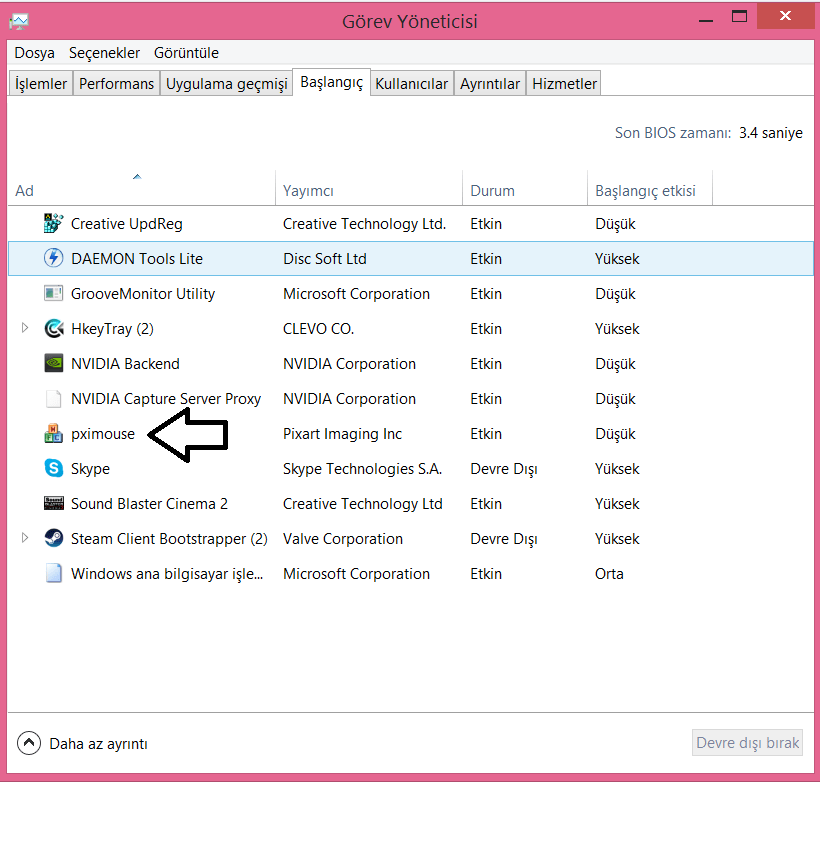Click Skype's Devre Dışı status cell
The height and width of the screenshot is (858, 820).
point(504,469)
